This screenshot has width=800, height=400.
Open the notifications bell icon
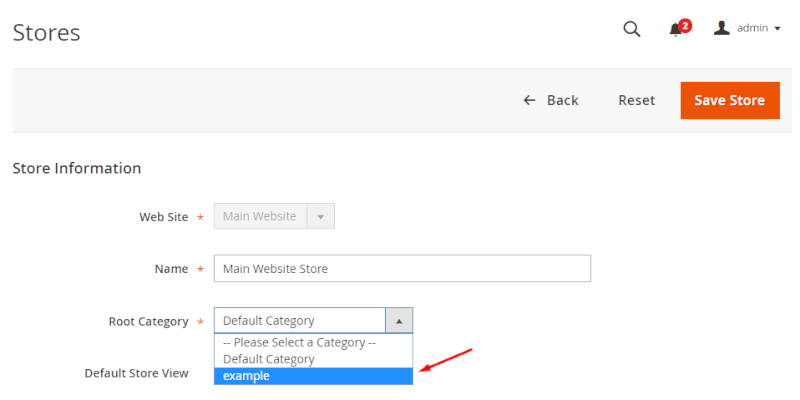[676, 30]
